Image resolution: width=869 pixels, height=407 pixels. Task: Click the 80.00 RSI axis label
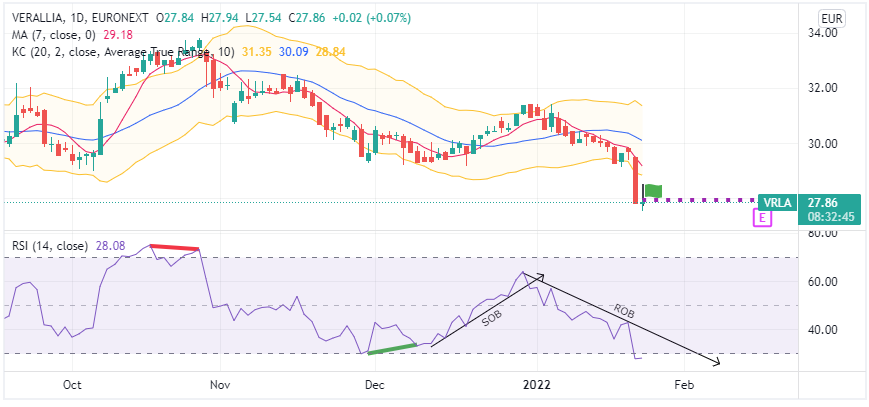click(823, 234)
